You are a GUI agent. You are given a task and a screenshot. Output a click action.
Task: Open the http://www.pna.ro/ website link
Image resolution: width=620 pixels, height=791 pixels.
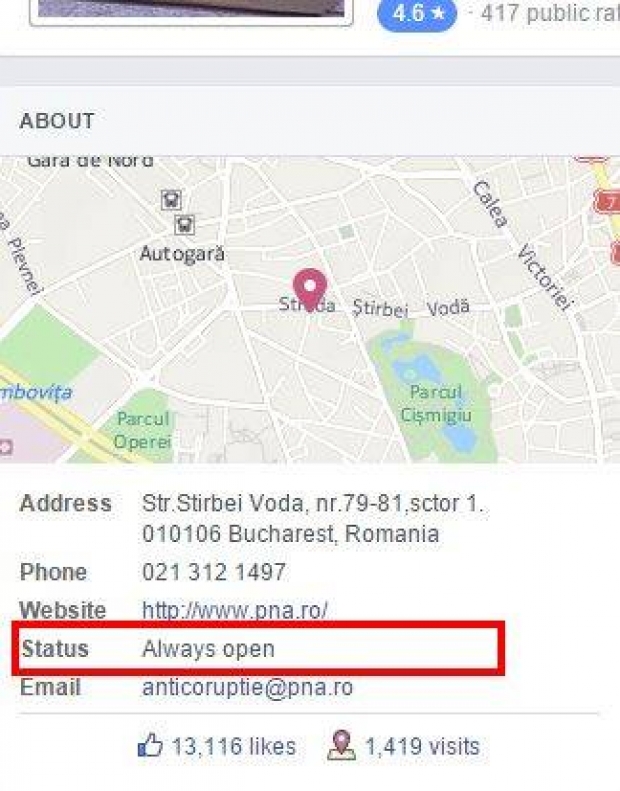pyautogui.click(x=235, y=610)
